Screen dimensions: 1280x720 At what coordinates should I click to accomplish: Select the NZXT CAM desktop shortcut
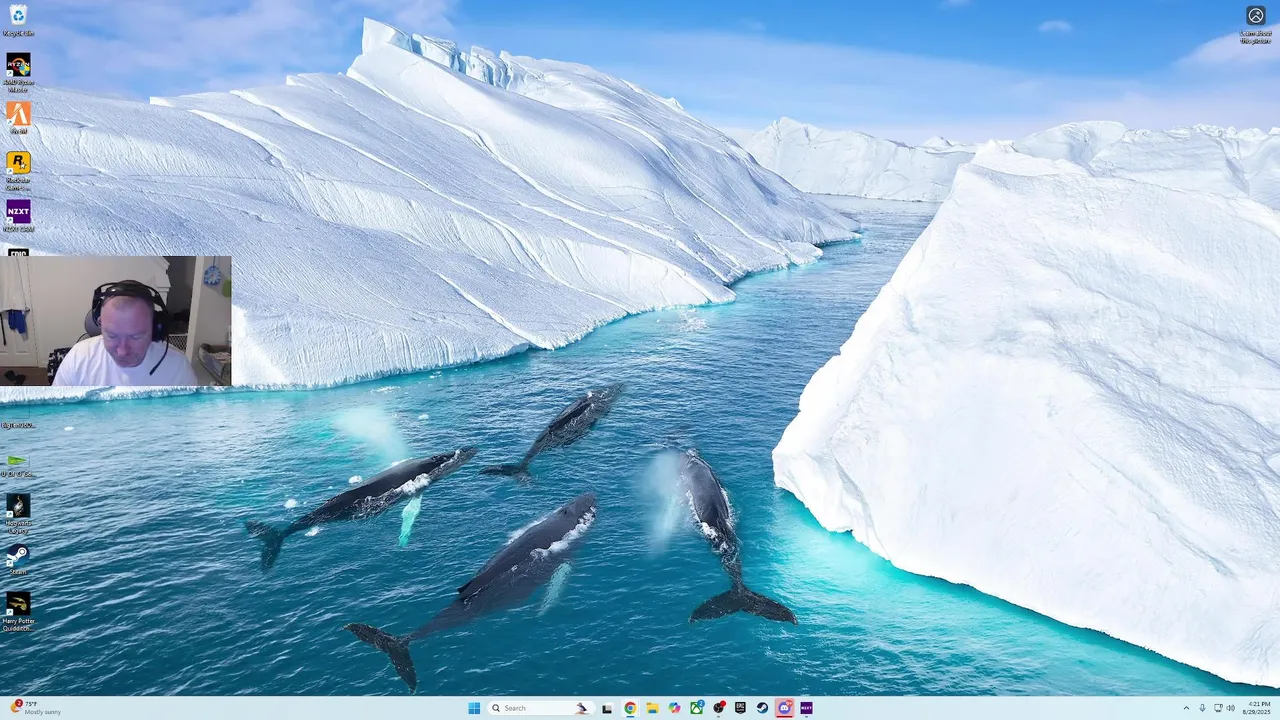click(x=18, y=216)
